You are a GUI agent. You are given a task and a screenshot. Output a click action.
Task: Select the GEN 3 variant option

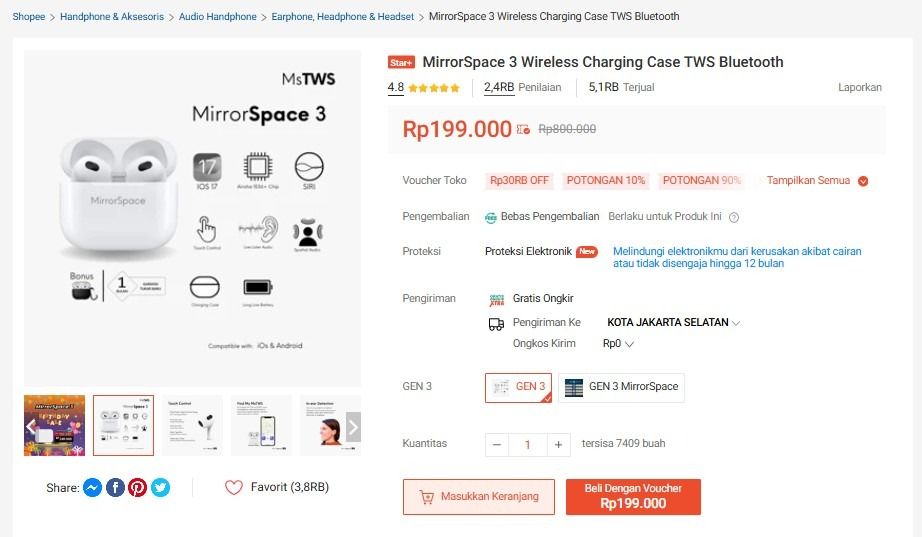tap(518, 387)
